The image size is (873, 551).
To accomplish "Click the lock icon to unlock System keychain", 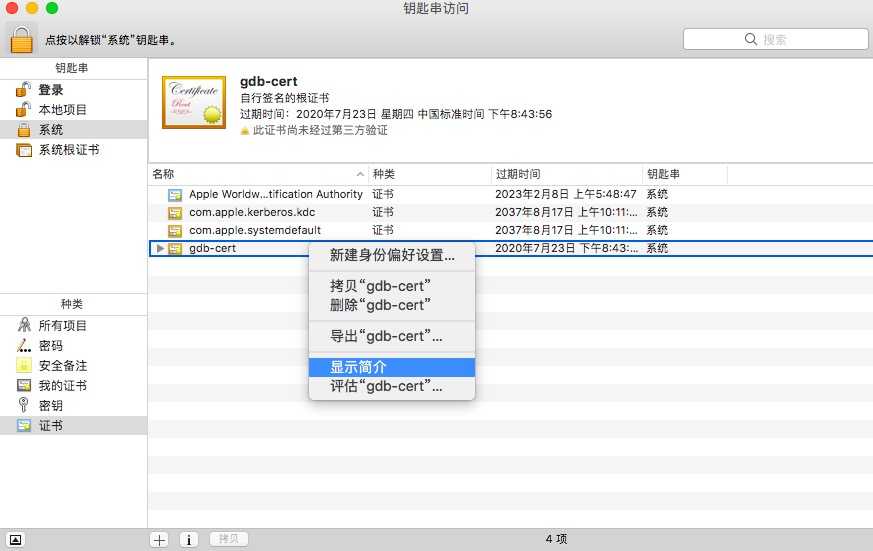I will (x=22, y=40).
